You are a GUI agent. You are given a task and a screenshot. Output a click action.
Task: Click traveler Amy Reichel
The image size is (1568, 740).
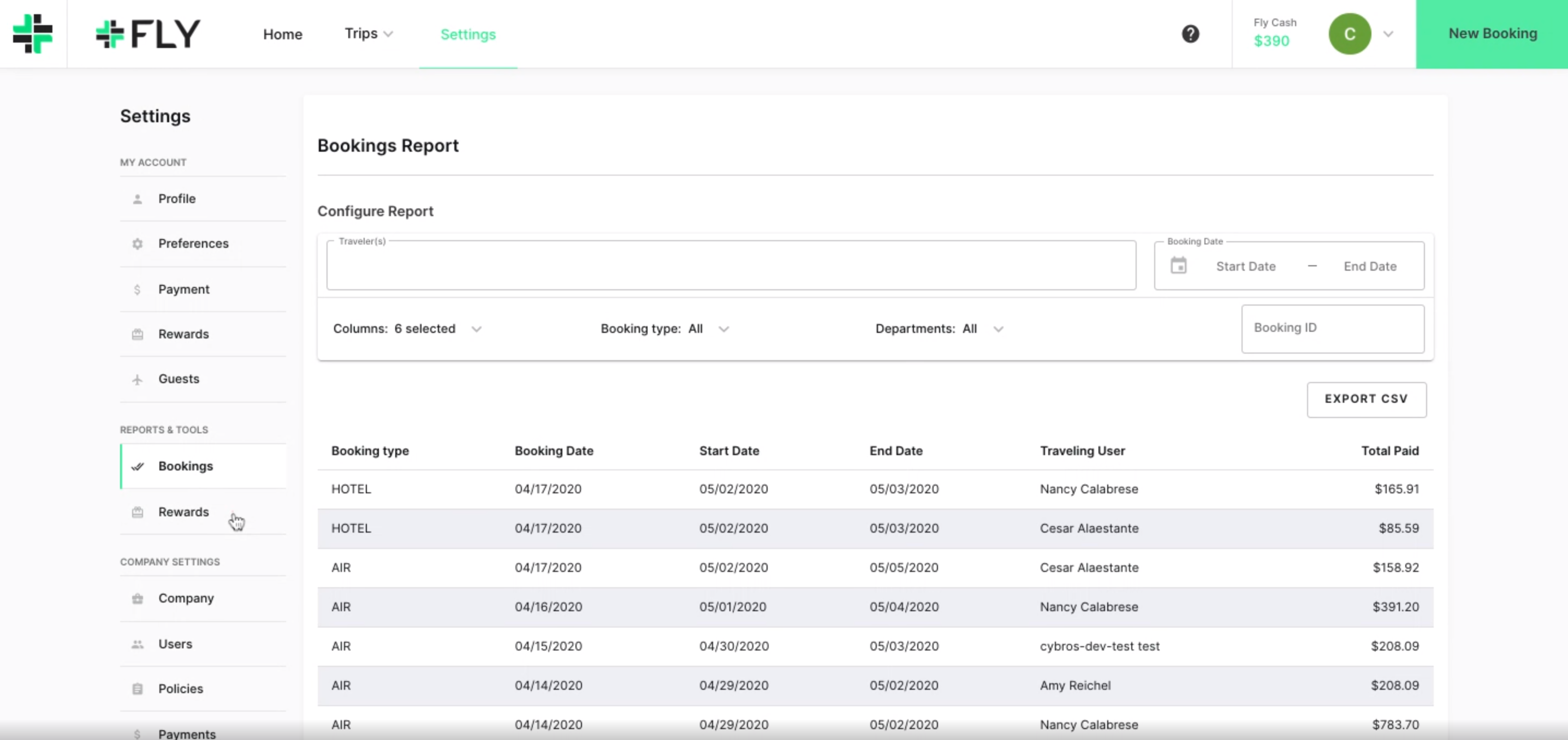click(x=1075, y=685)
